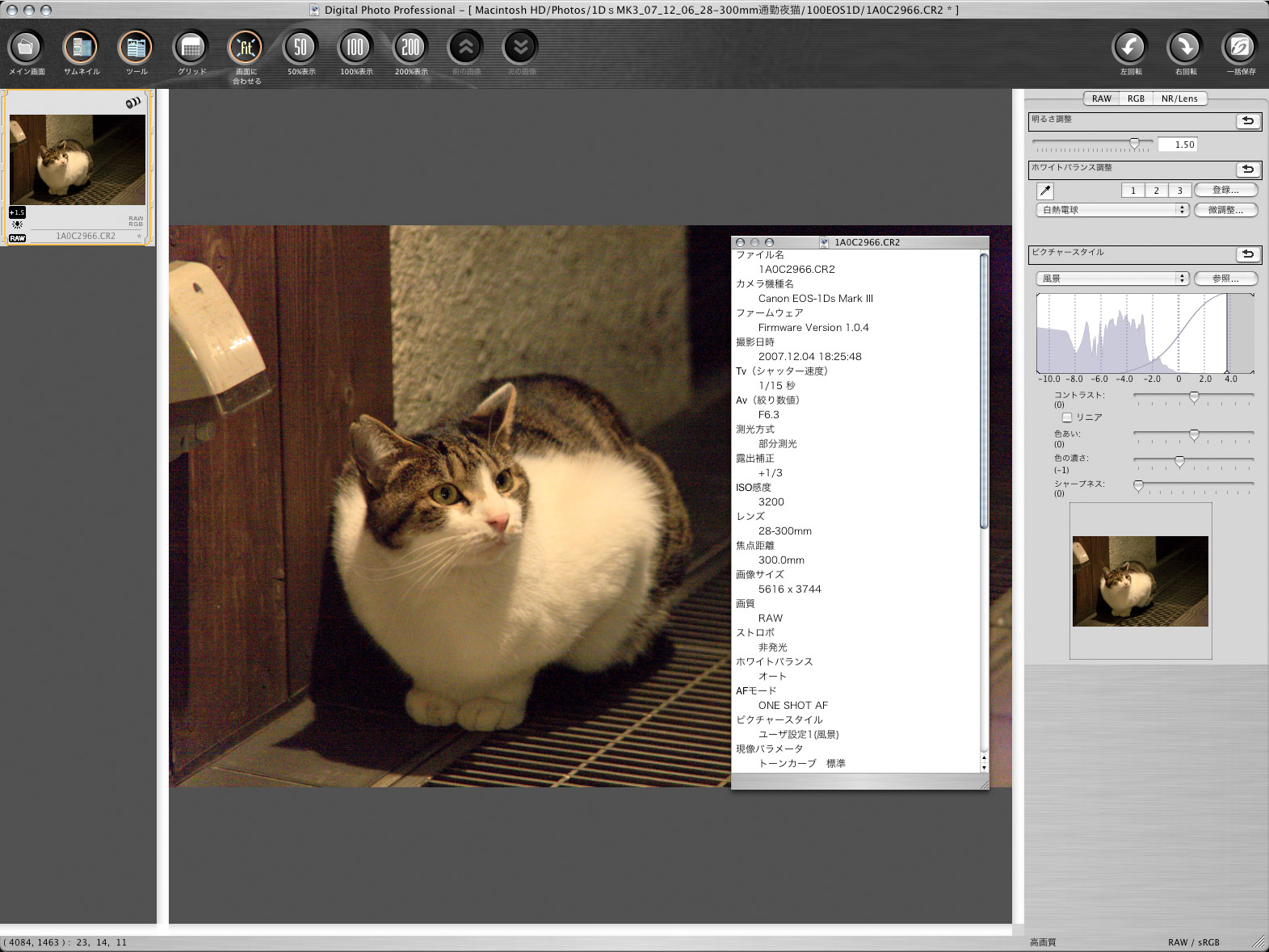Open picture style dropdown showing 風景
Viewport: 1269px width, 952px height.
point(1112,279)
